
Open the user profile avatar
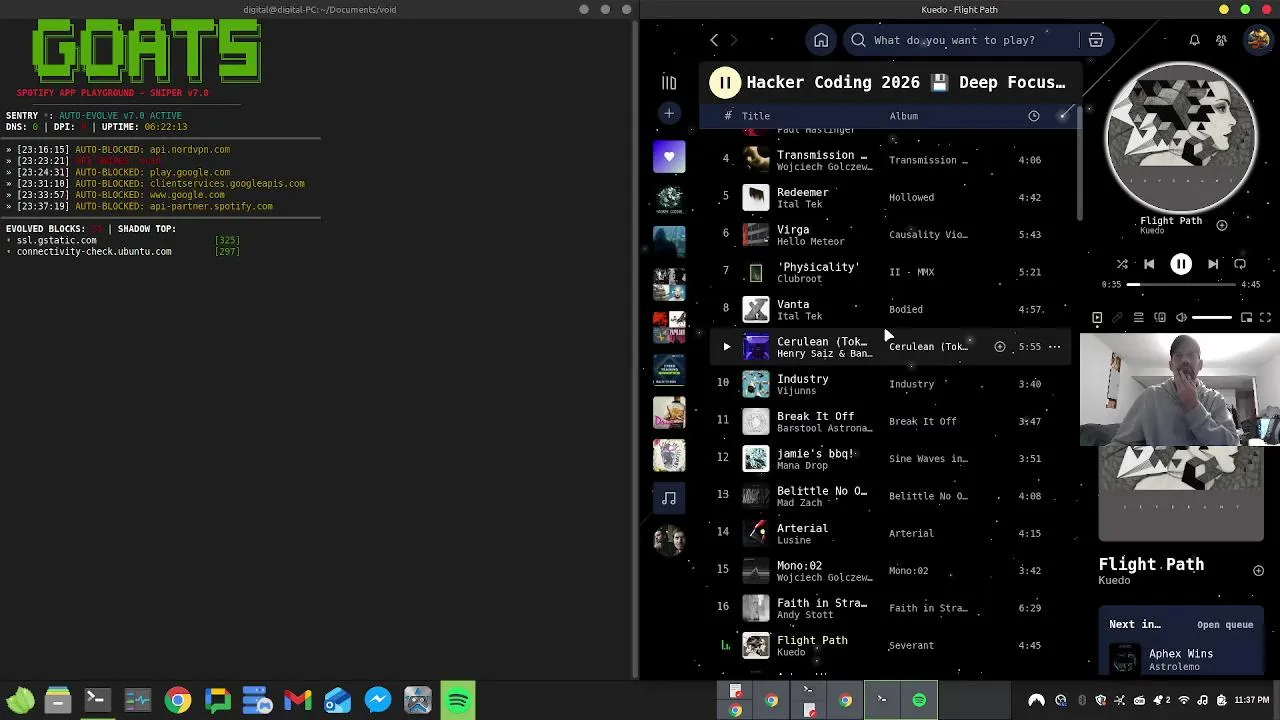coord(1257,40)
